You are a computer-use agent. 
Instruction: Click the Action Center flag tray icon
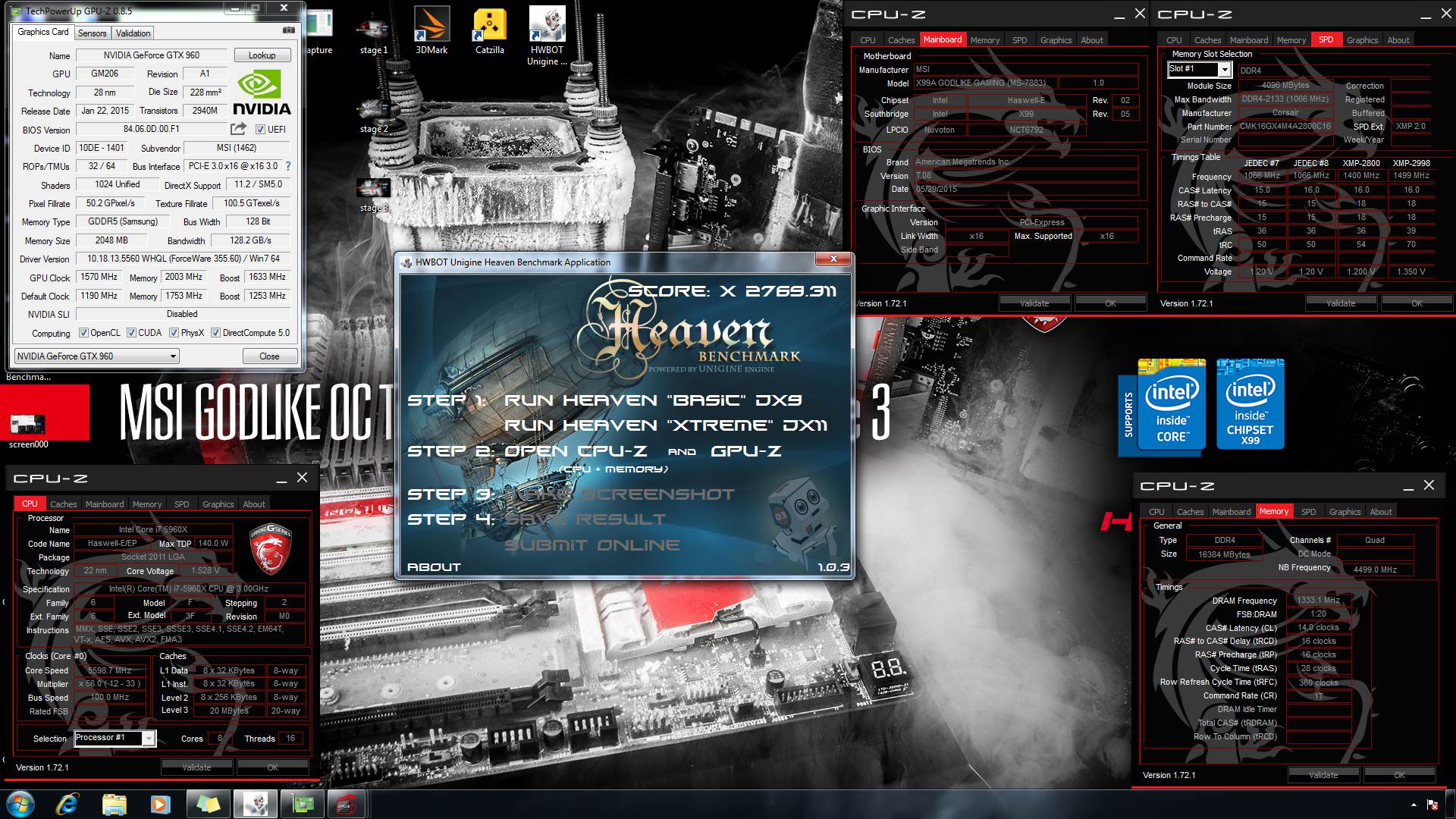(x=1432, y=805)
